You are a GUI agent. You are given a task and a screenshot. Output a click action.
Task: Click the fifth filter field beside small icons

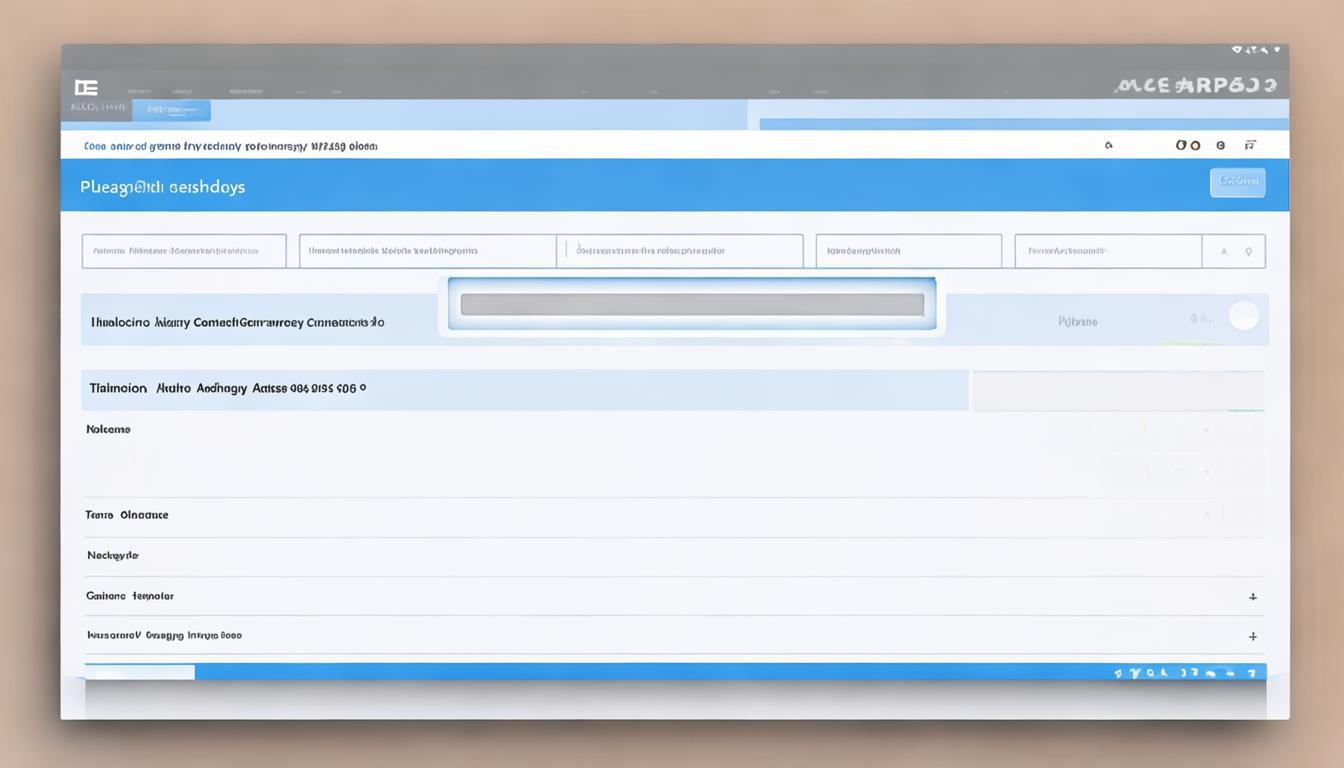click(1108, 251)
